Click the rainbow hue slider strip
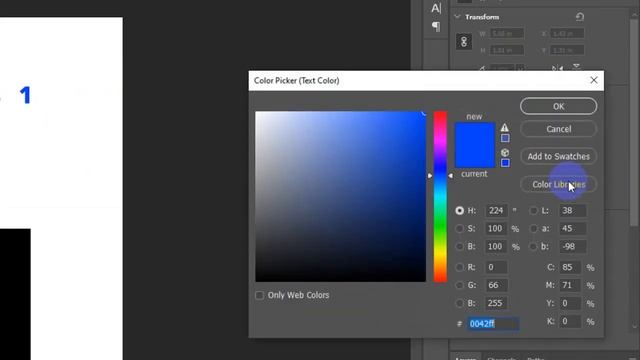 point(440,196)
